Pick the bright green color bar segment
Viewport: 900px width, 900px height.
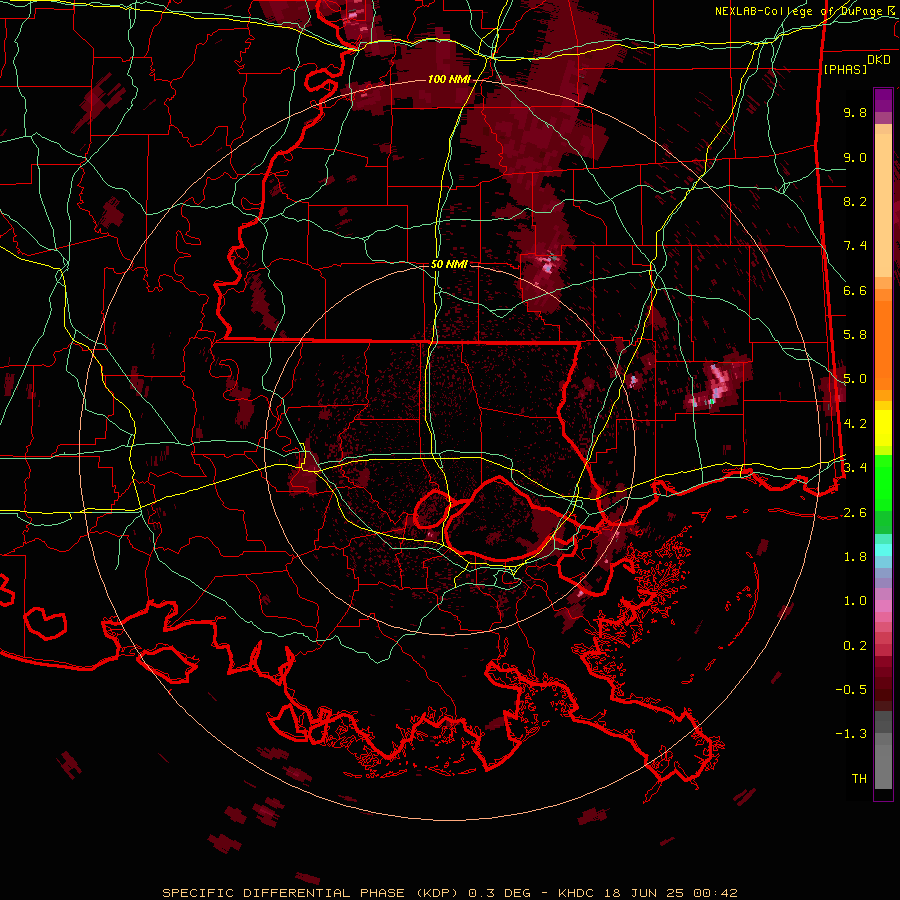point(883,483)
